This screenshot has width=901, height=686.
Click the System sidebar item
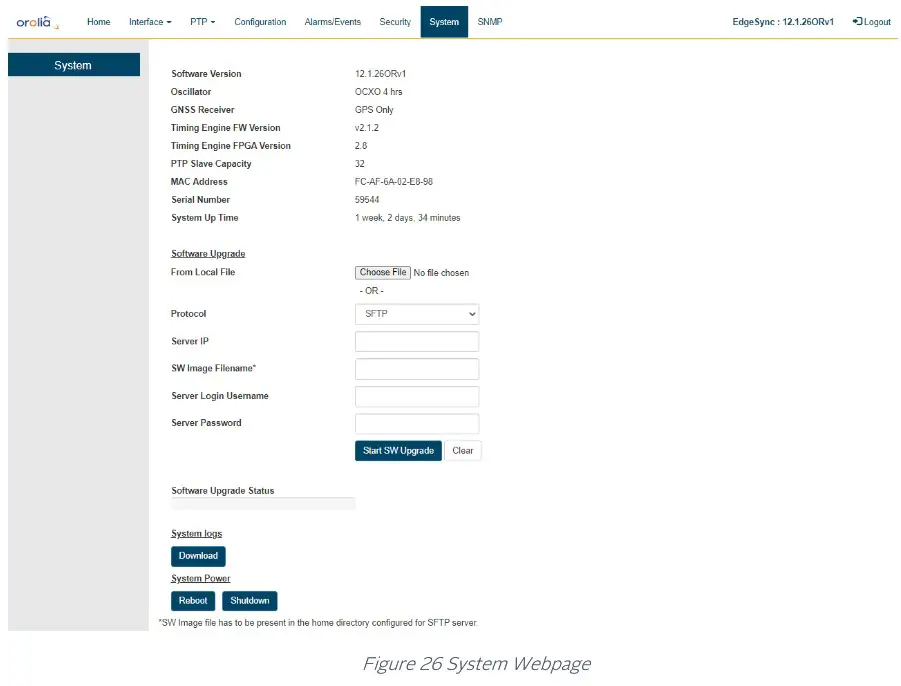(x=74, y=65)
